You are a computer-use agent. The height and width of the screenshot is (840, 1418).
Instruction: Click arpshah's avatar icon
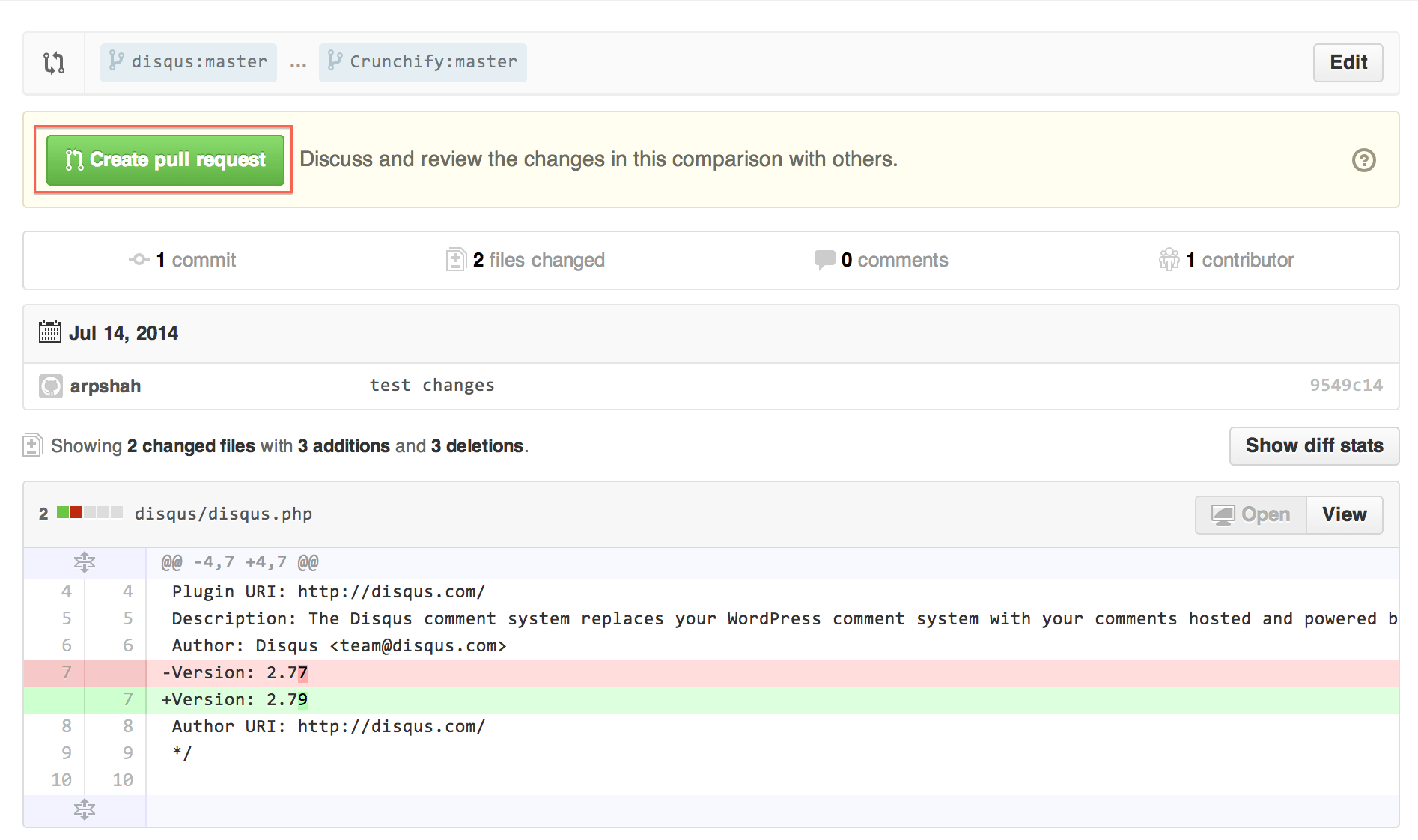[x=51, y=386]
